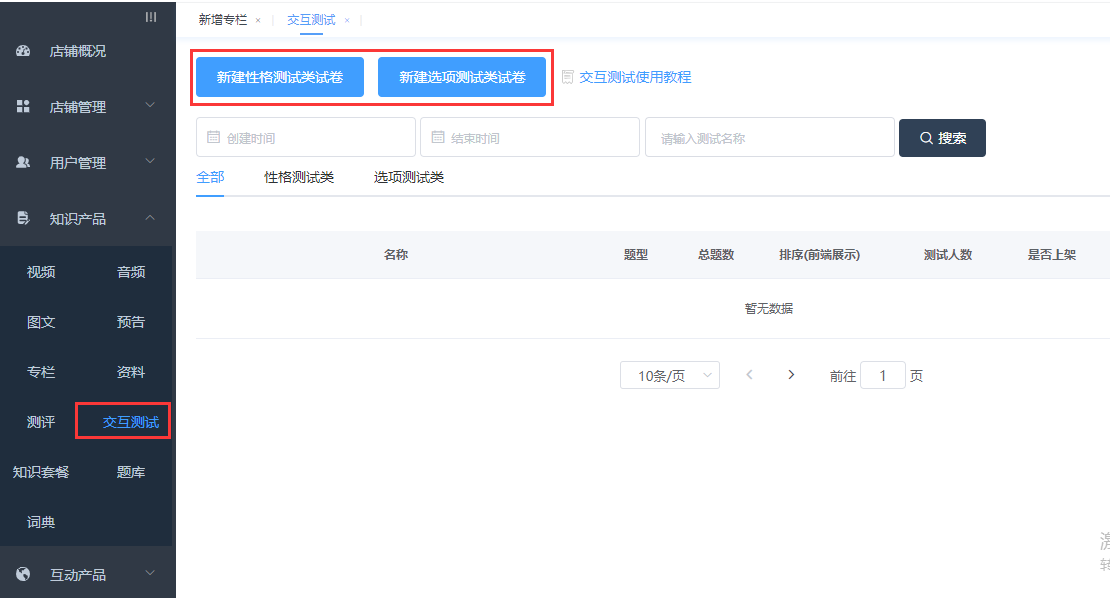Screen dimensions: 1110x598
Task: Collapse the 知识产品 menu chevron
Action: click(150, 217)
